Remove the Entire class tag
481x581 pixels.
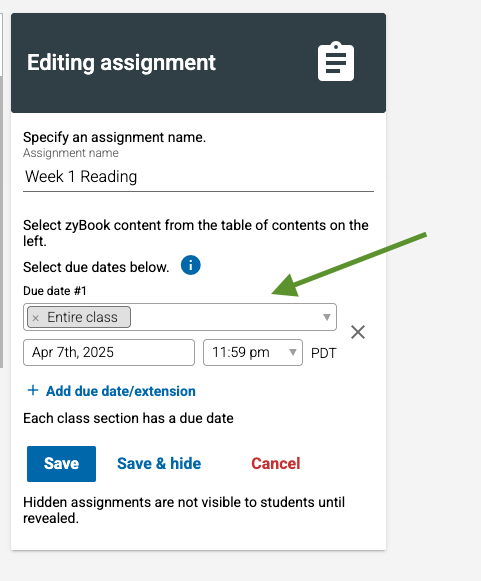(x=36, y=318)
